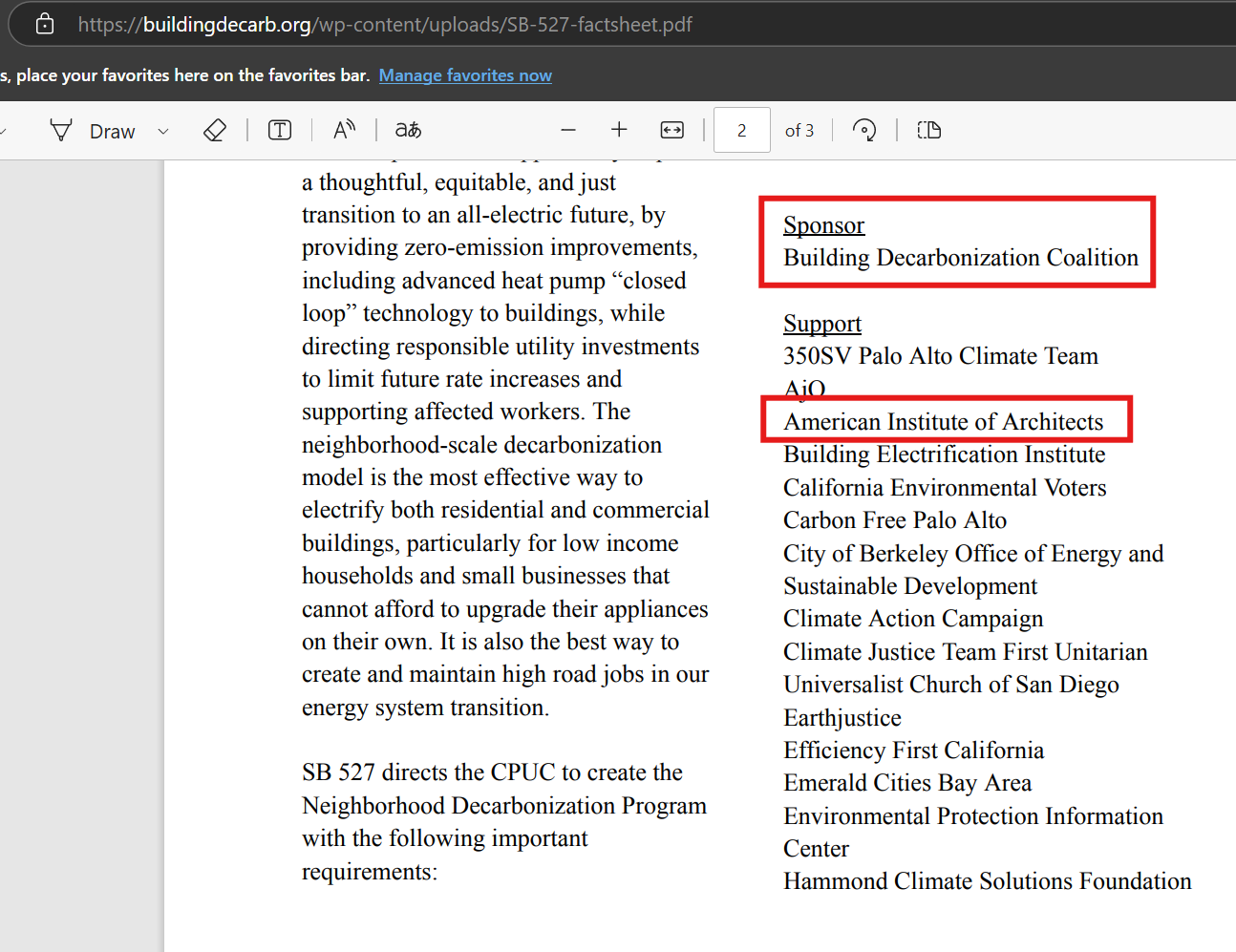This screenshot has width=1236, height=952.
Task: Click 'Universalist Church of San Diego' line
Action: pyautogui.click(x=951, y=685)
